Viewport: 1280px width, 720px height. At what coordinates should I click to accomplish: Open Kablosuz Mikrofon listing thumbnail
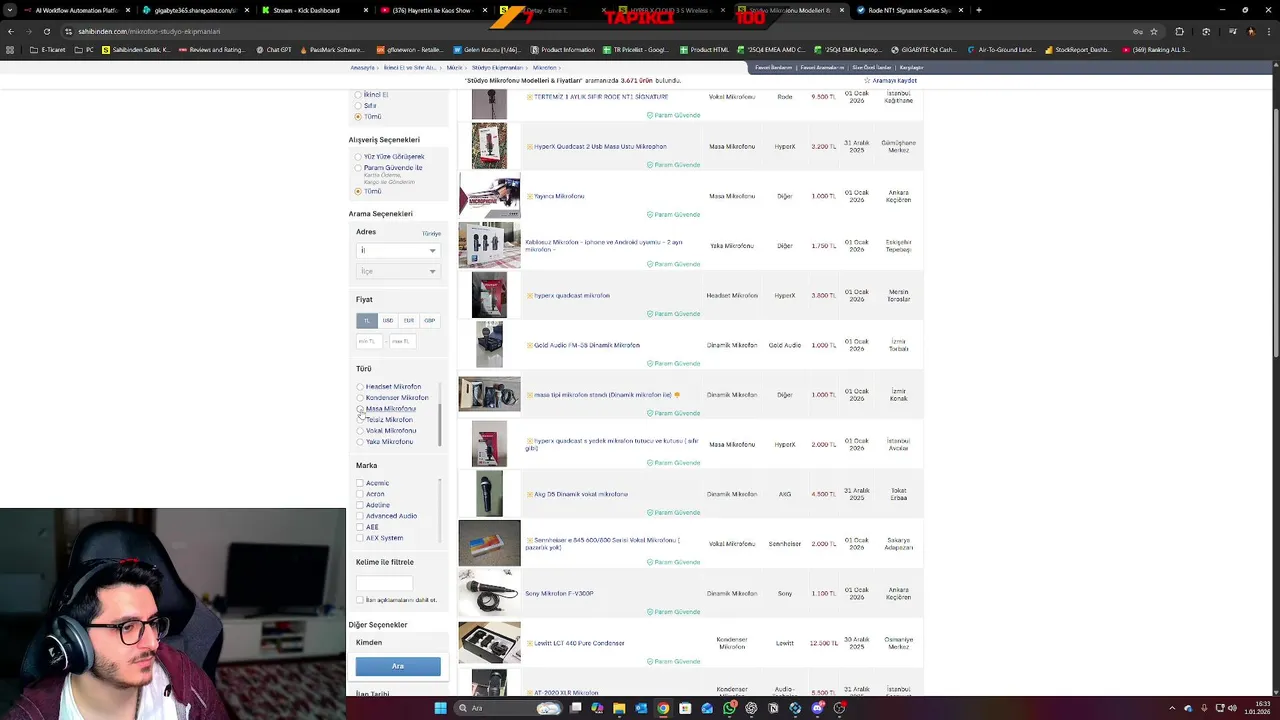(x=489, y=245)
